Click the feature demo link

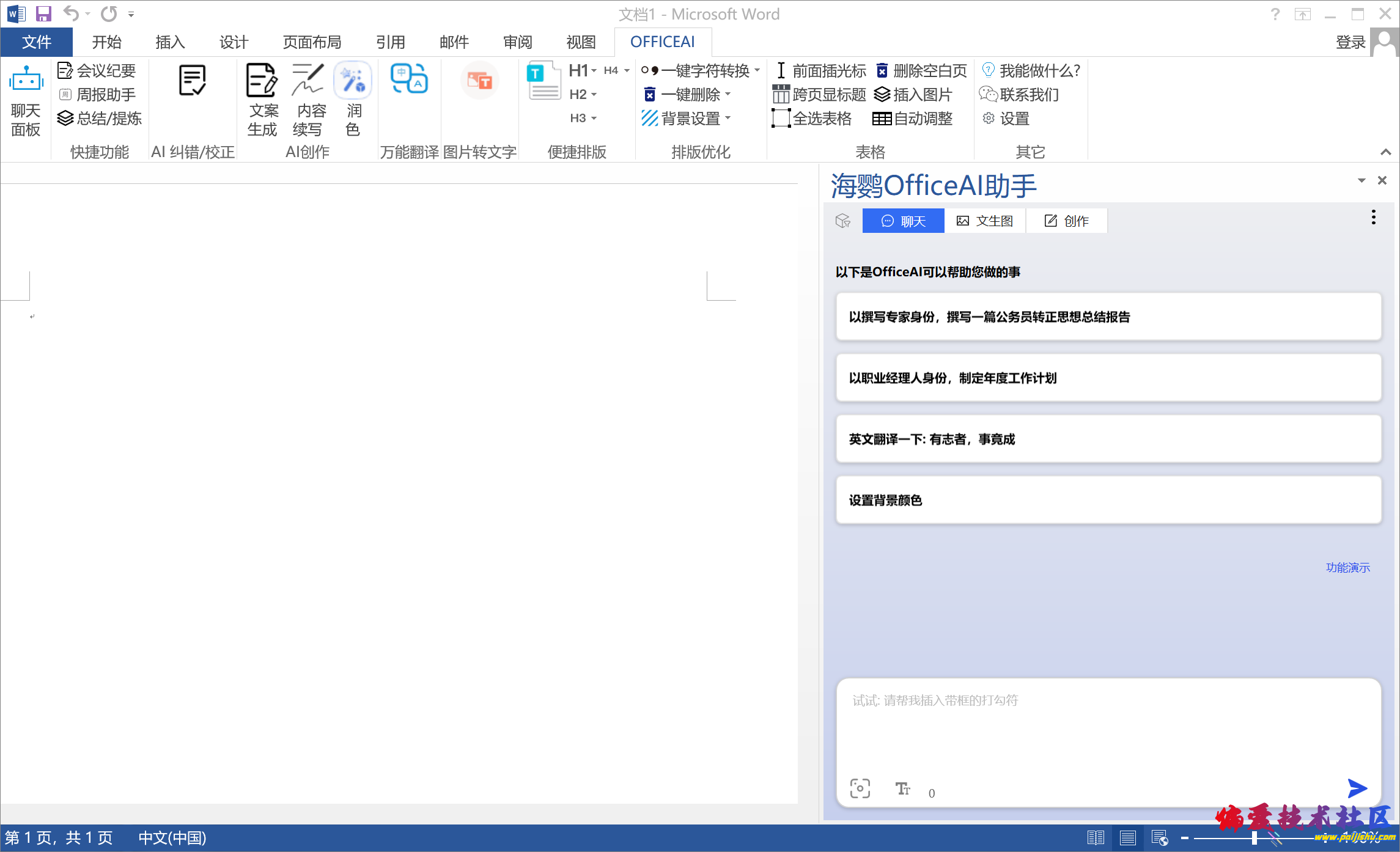pos(1347,568)
